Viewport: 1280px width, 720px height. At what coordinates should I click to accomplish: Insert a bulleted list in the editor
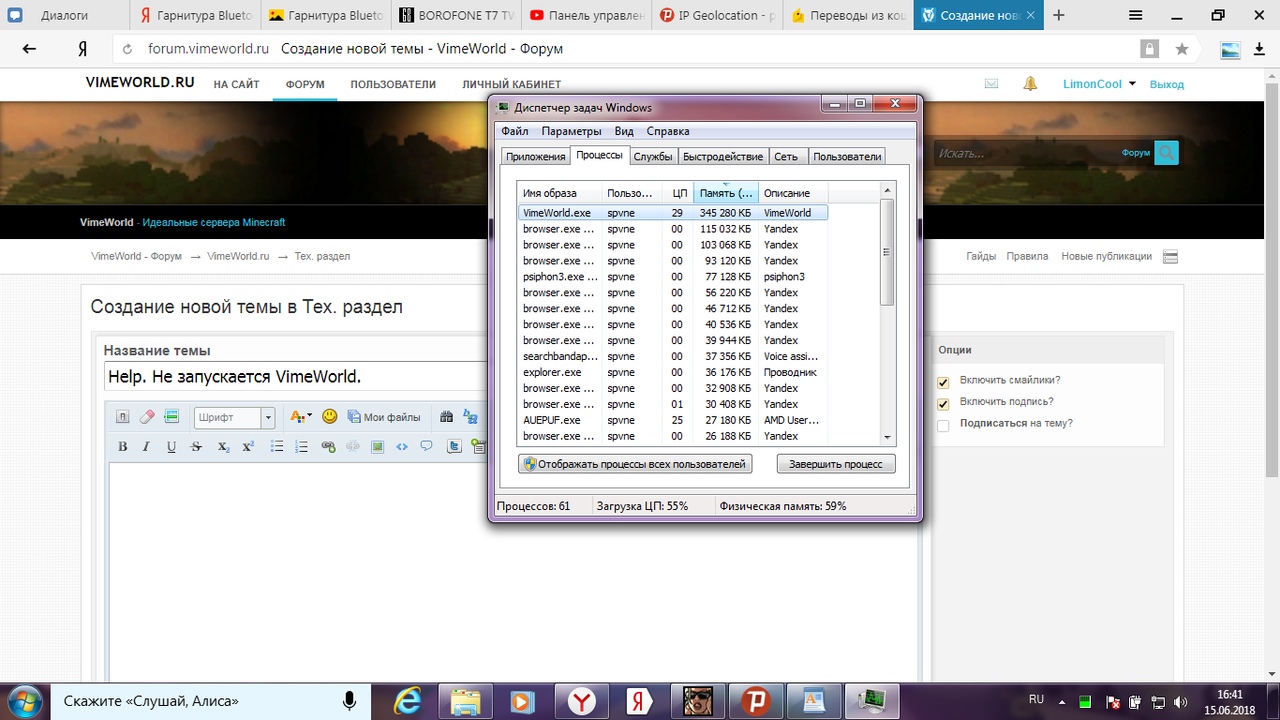pos(277,447)
